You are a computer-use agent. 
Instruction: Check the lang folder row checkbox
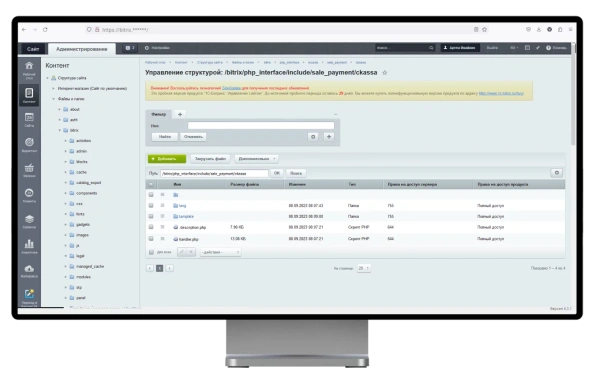pos(151,206)
